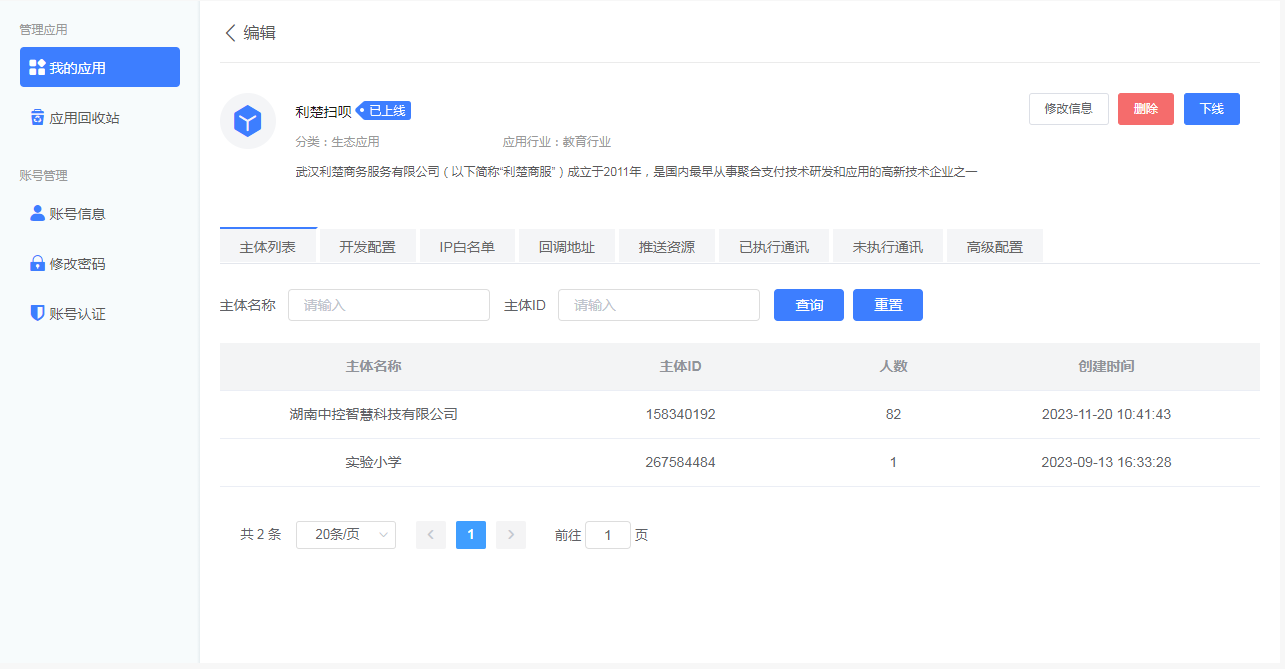Viewport: 1285px width, 669px height.
Task: Click the 下线 take-offline button
Action: [1211, 109]
